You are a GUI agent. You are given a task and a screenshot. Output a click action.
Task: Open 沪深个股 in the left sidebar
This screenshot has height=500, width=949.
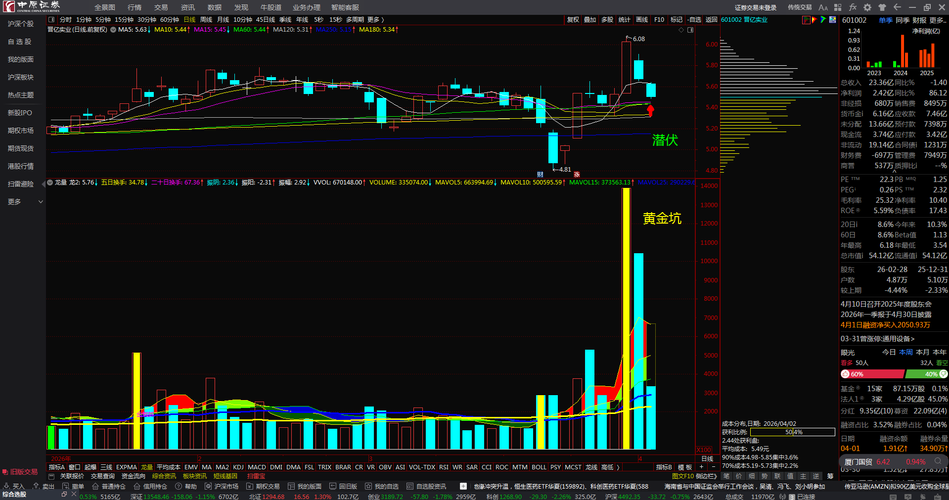pyautogui.click(x=21, y=24)
